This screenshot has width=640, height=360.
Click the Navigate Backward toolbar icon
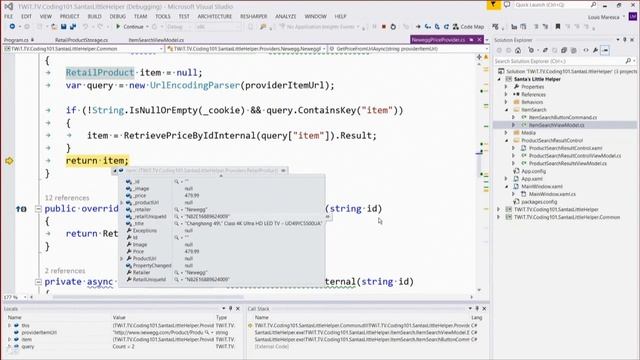click(x=13, y=27)
